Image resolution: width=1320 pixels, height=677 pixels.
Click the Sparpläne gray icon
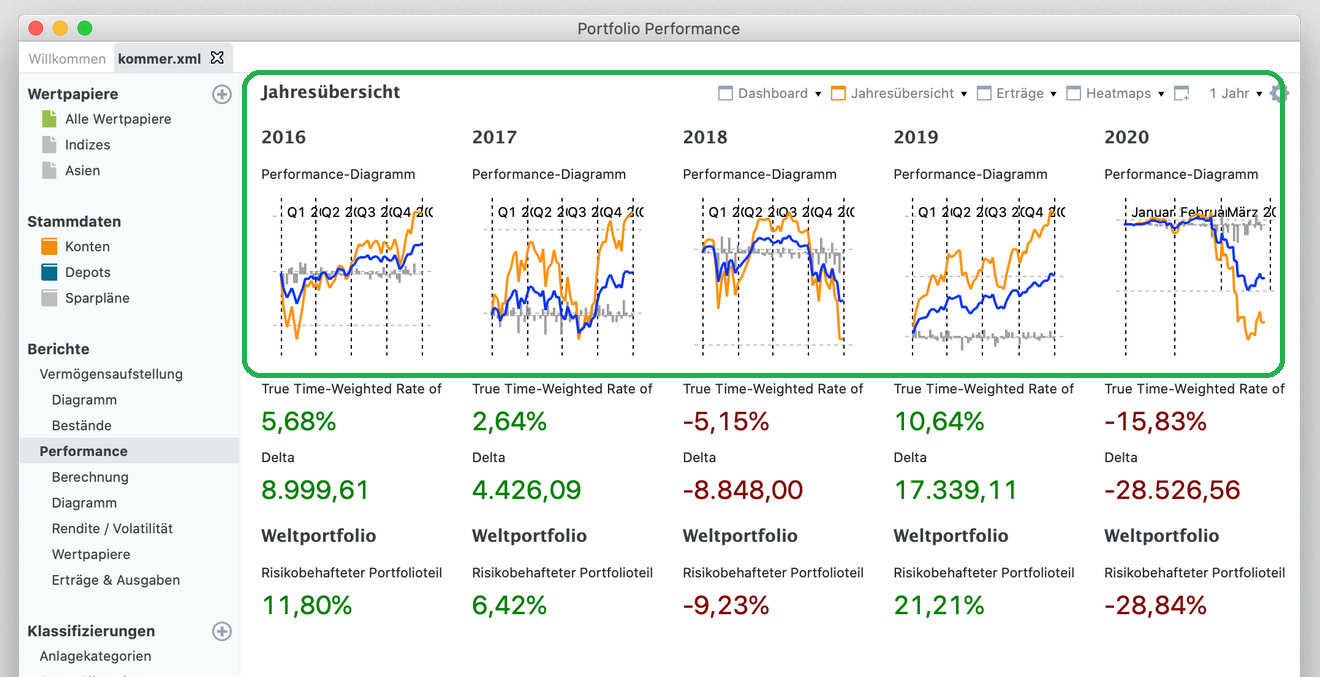[x=50, y=298]
